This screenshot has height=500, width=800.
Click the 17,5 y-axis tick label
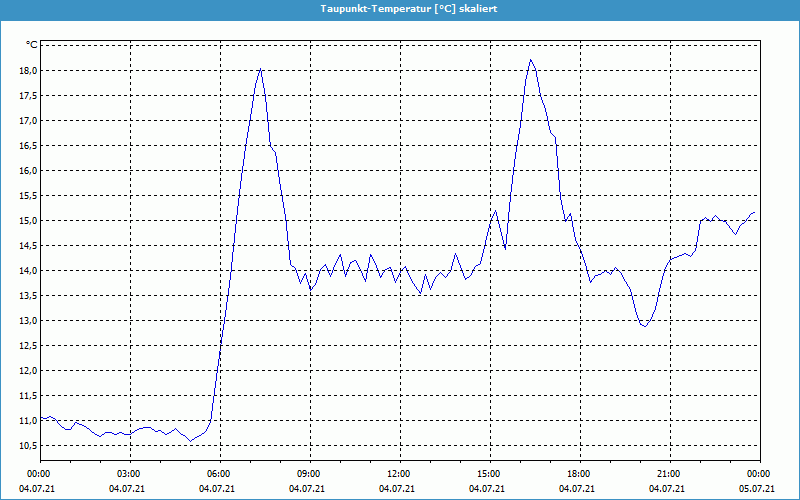(27, 96)
